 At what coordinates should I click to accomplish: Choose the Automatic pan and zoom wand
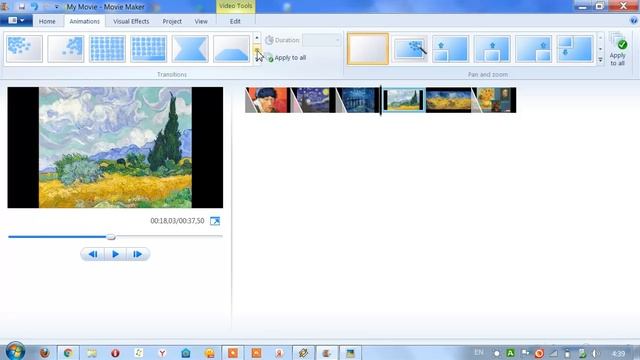(409, 49)
